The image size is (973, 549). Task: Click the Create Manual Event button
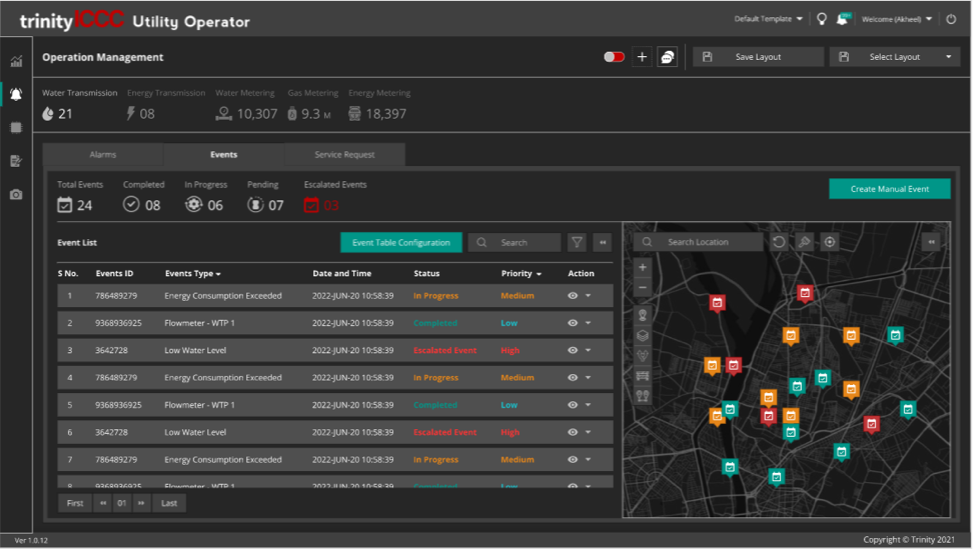[x=889, y=189]
